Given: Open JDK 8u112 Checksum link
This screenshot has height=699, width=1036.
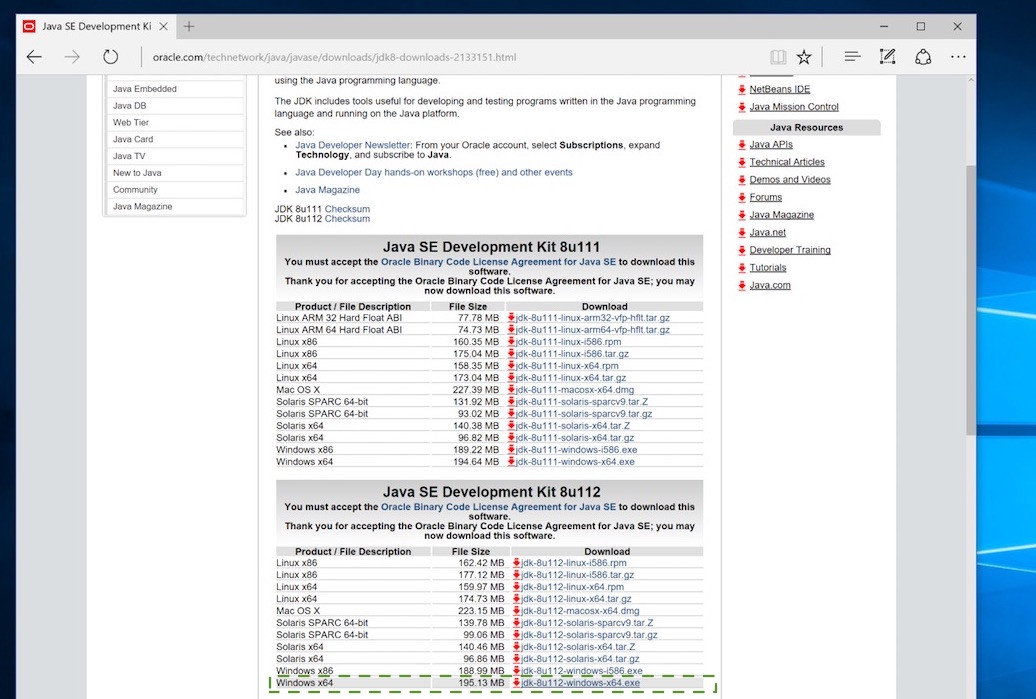Looking at the screenshot, I should coord(347,219).
